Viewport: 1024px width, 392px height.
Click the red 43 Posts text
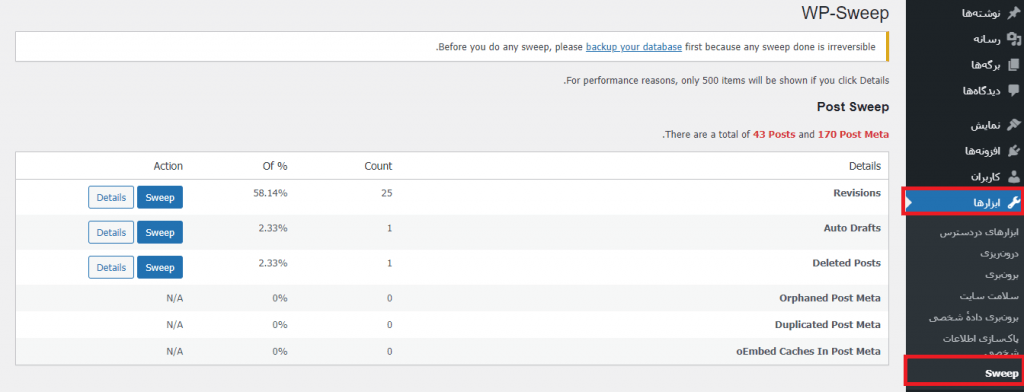pyautogui.click(x=774, y=135)
